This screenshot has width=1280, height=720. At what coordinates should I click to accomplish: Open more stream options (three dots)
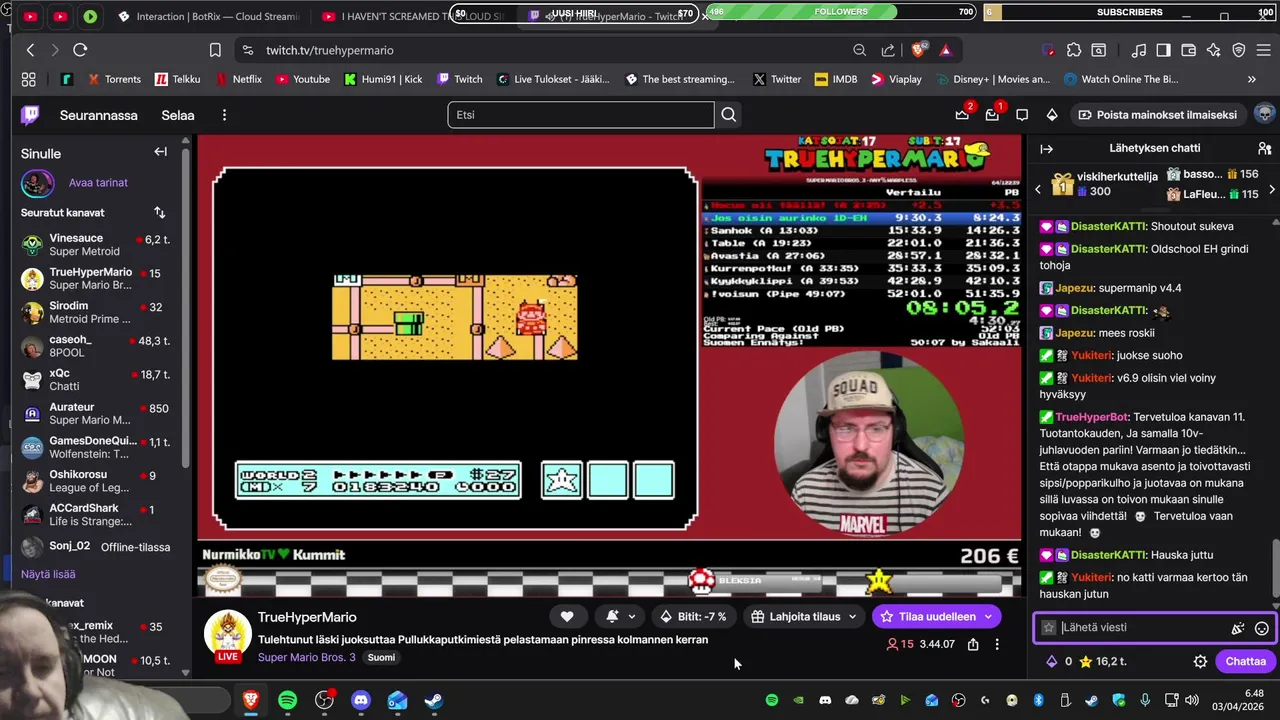point(997,644)
